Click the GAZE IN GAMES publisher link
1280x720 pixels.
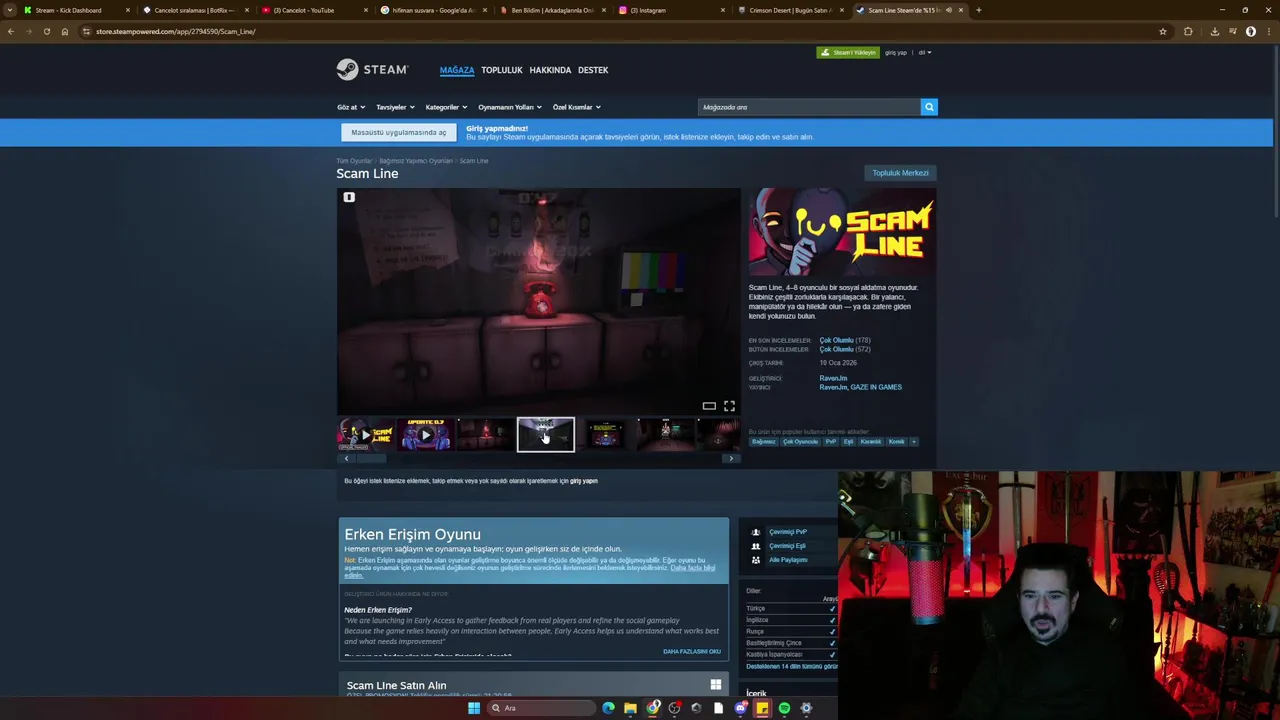pyautogui.click(x=878, y=387)
